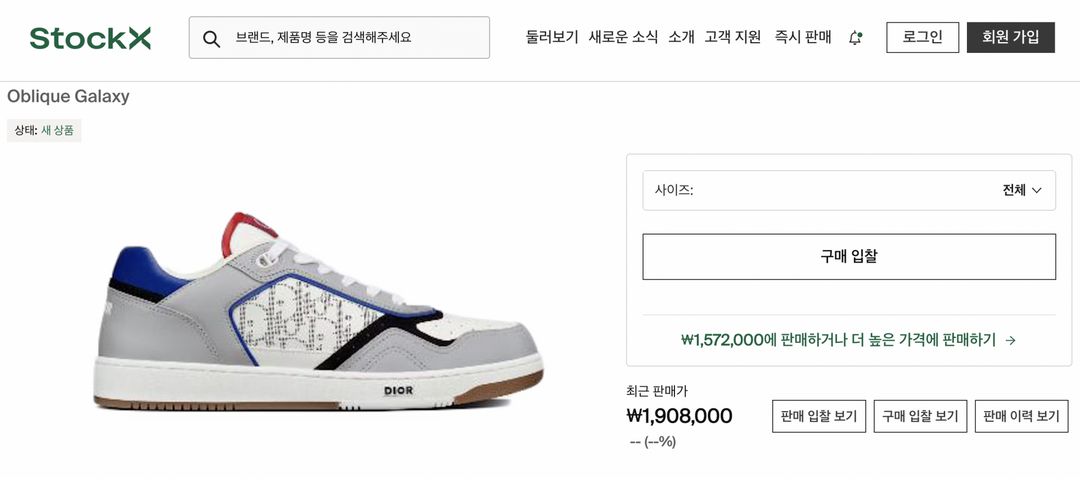View bids via 구매 입찰 보기
1080x478 pixels.
click(920, 416)
